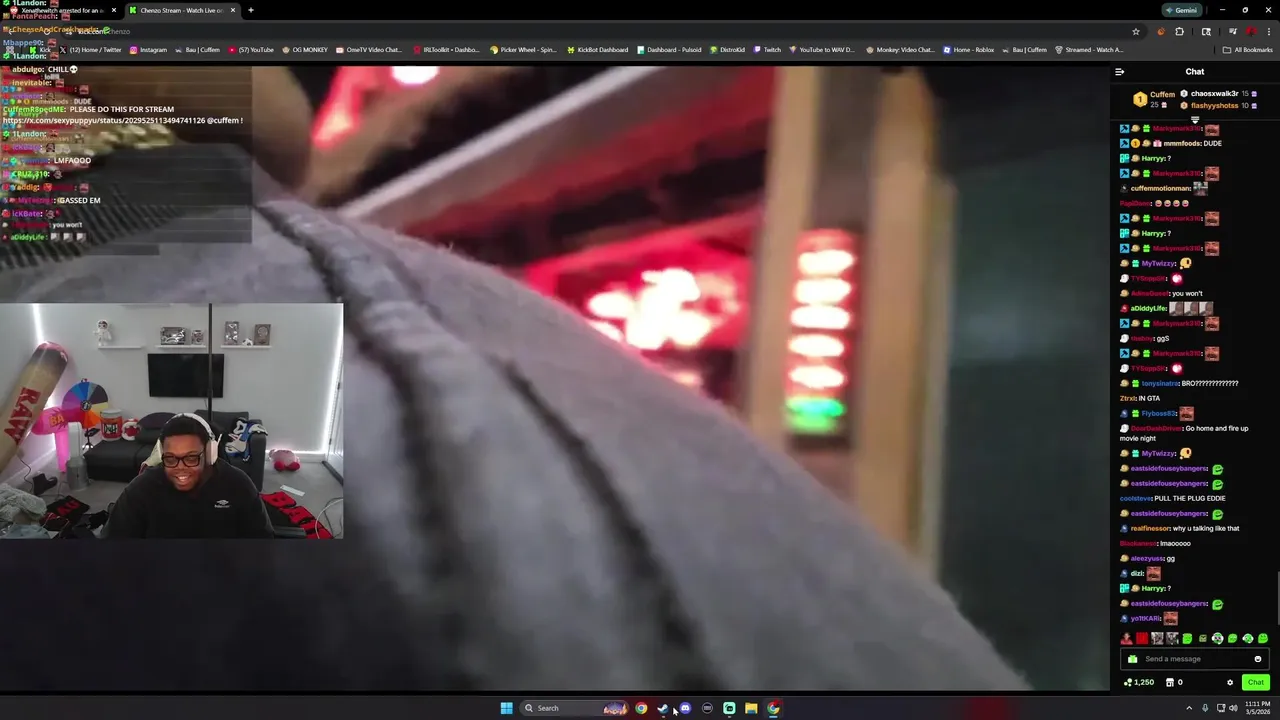Pick the rightmost green quick emote

coord(1263,638)
